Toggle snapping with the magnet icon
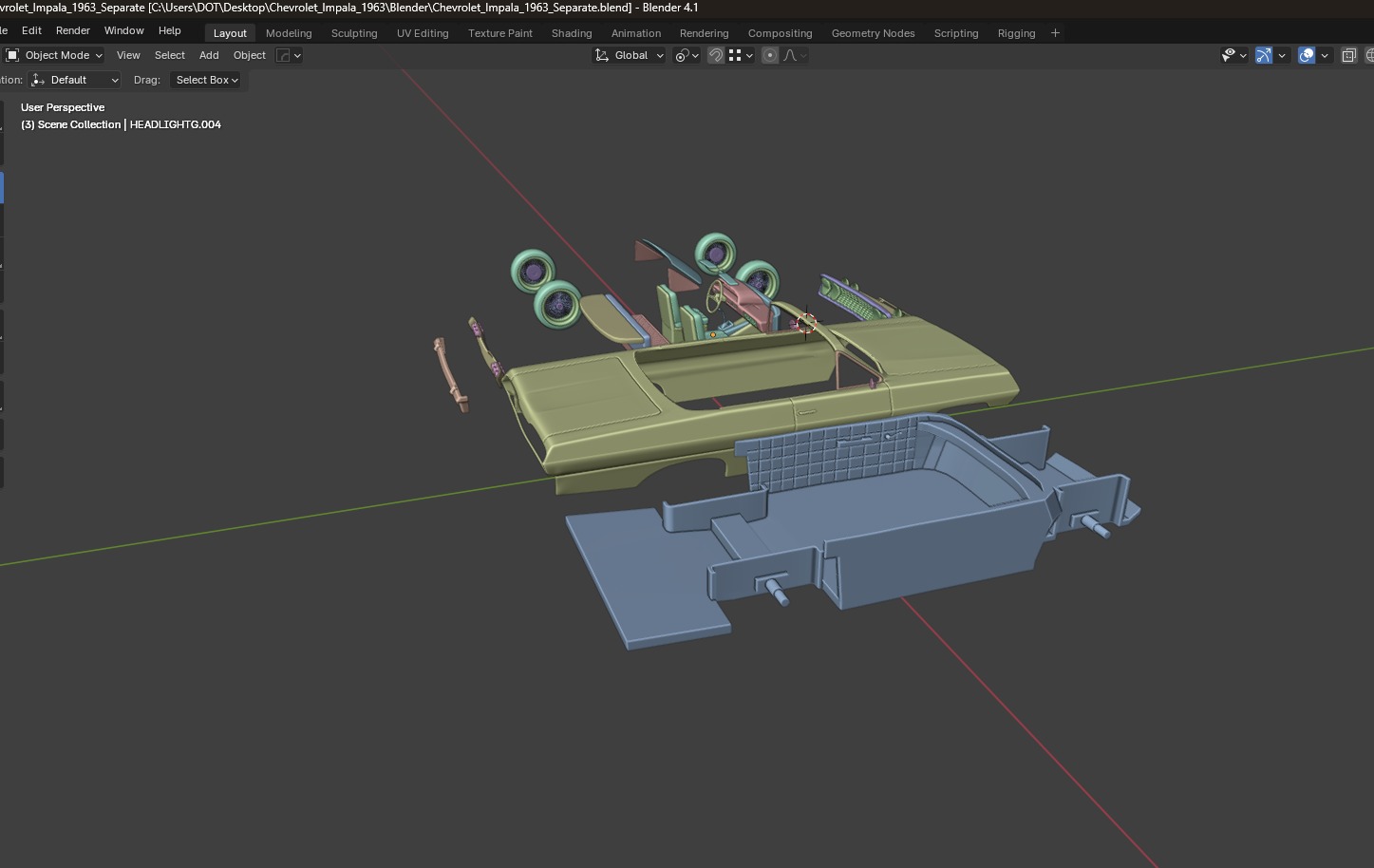This screenshot has height=868, width=1374. [716, 55]
